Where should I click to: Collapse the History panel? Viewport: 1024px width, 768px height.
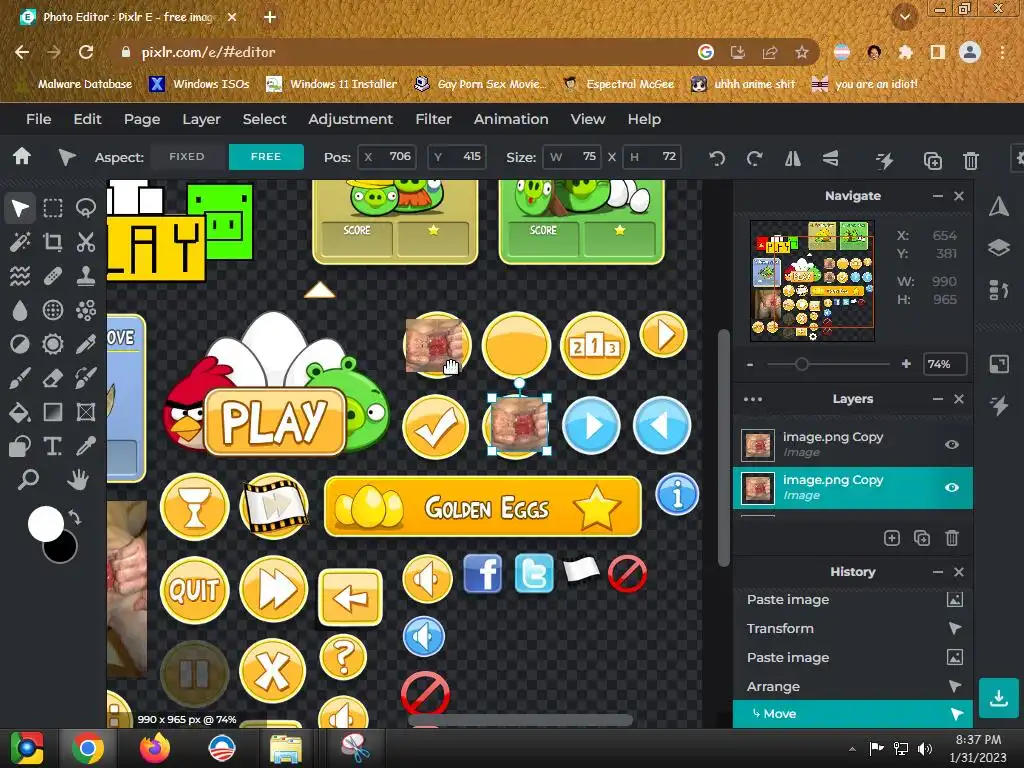[938, 572]
